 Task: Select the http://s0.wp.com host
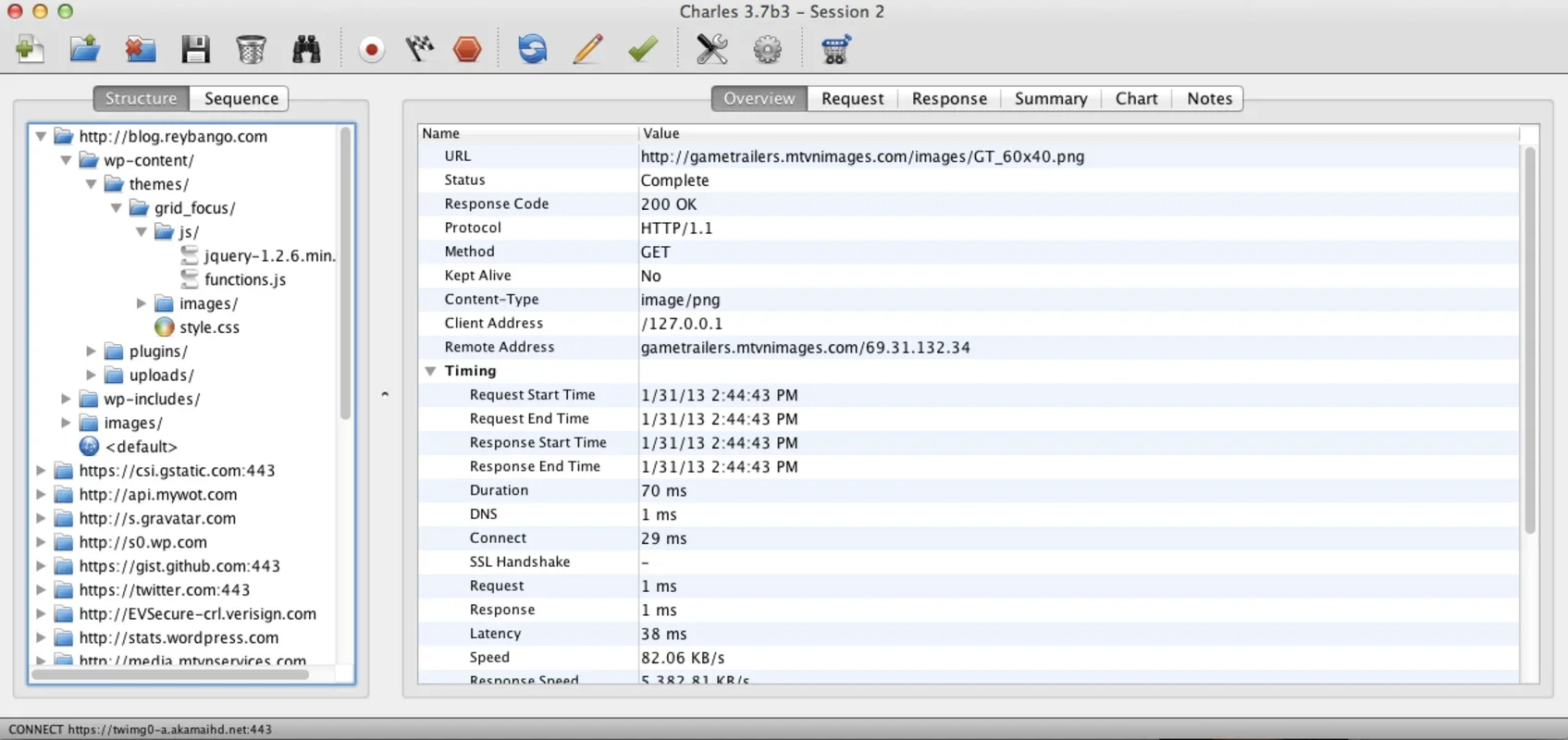point(142,543)
